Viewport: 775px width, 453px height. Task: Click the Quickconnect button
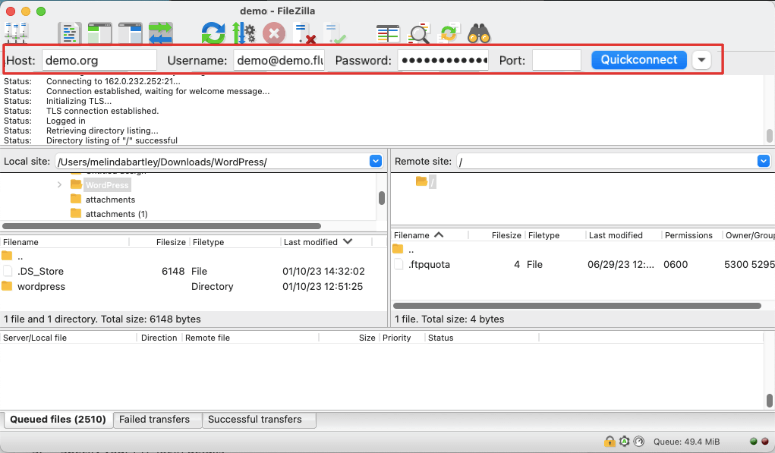[x=639, y=60]
